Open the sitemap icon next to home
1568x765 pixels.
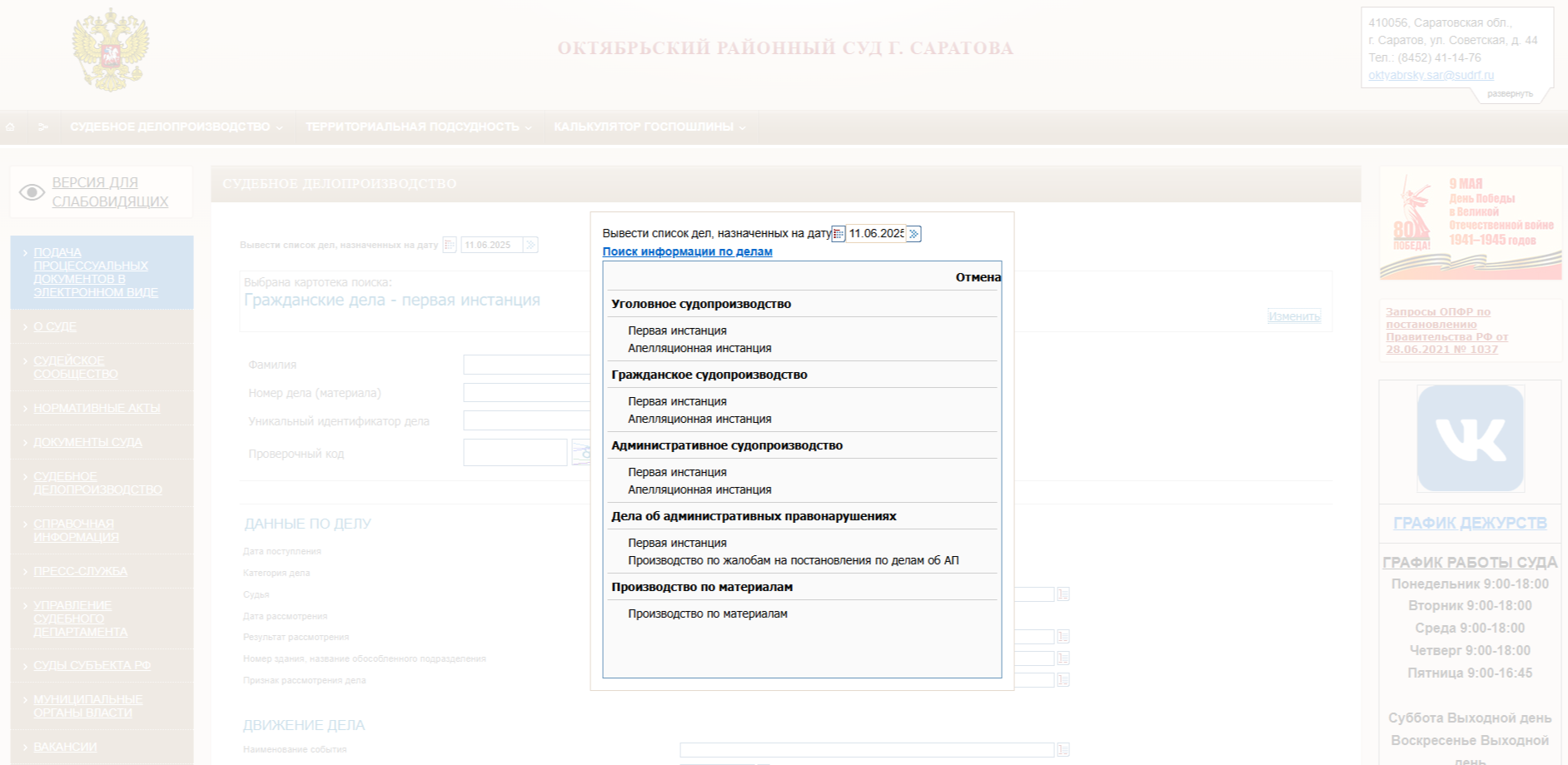(x=43, y=127)
